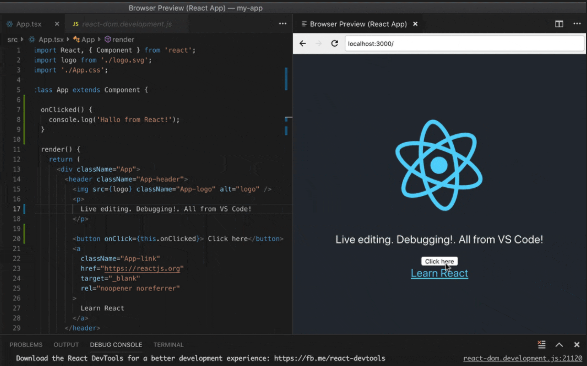Open more actions menu for App.tsx editor group
This screenshot has height=366, width=587.
click(283, 24)
